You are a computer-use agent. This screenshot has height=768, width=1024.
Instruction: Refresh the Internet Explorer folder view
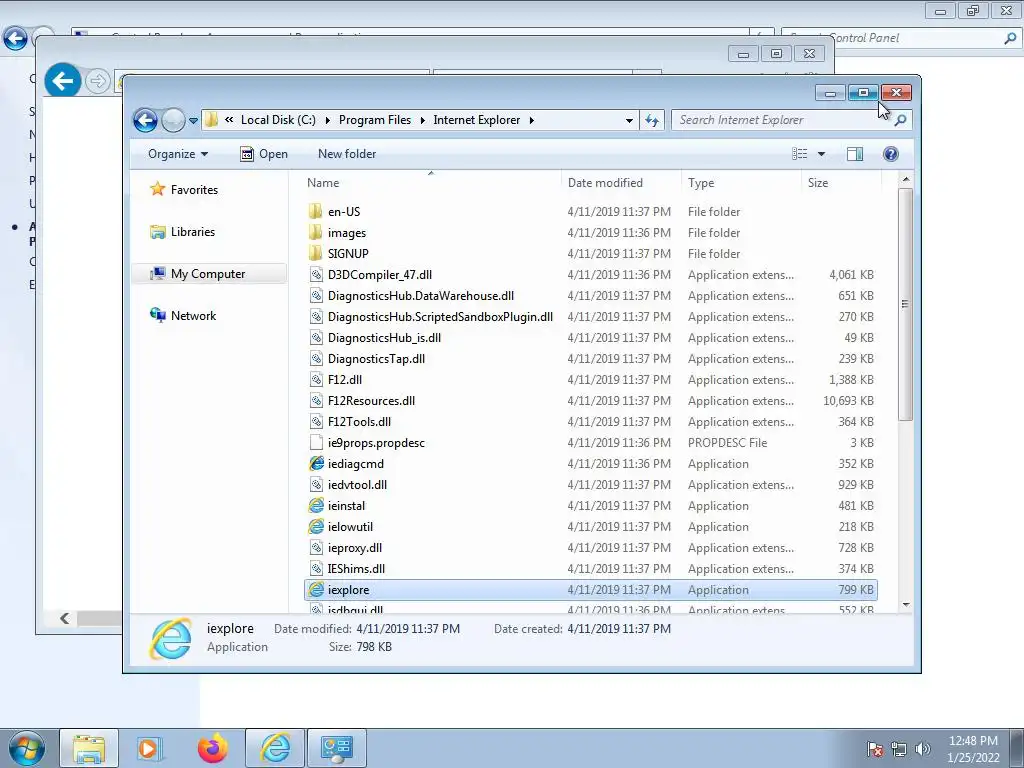652,120
